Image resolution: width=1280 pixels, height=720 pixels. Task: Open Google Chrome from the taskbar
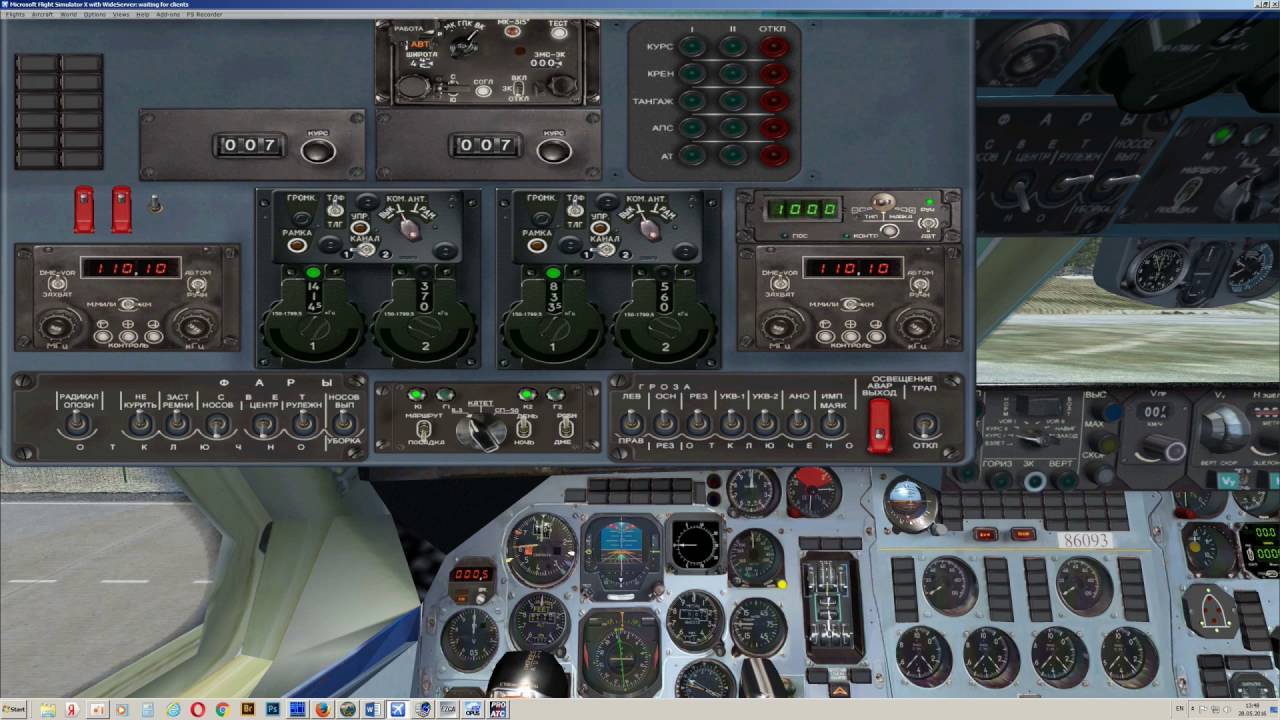point(222,709)
